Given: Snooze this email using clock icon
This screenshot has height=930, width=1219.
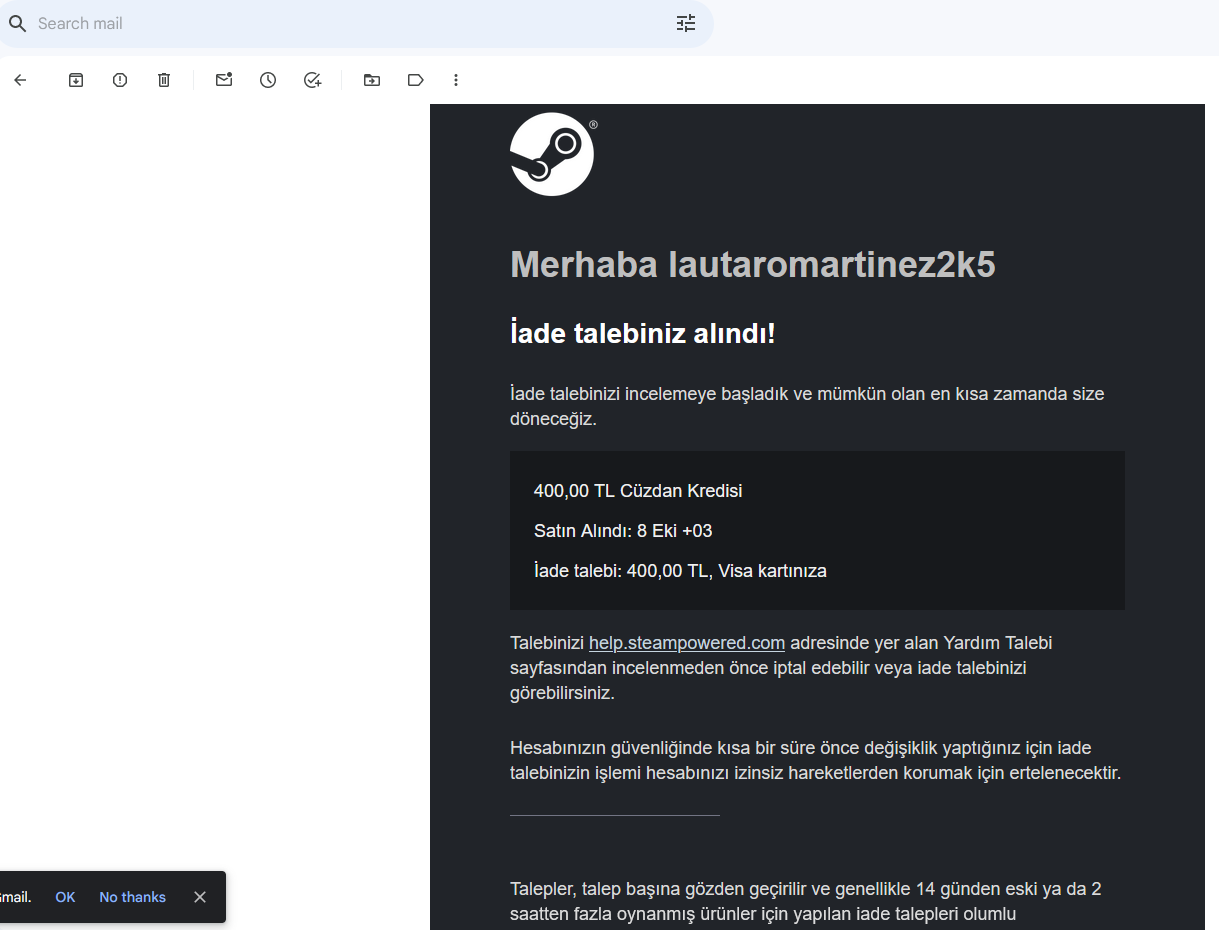Looking at the screenshot, I should (268, 80).
